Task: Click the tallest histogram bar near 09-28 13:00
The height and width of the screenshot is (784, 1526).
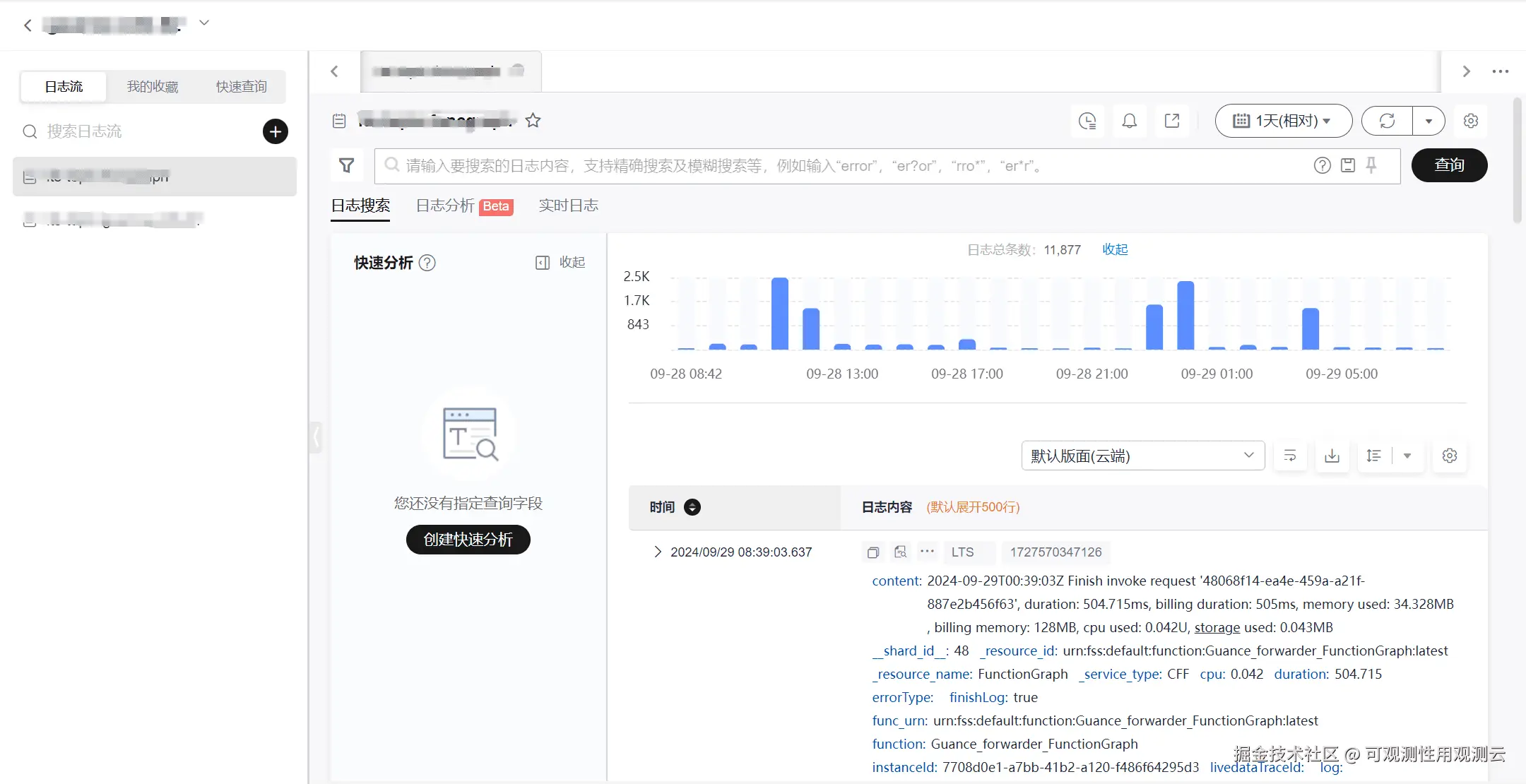Action: 780,314
